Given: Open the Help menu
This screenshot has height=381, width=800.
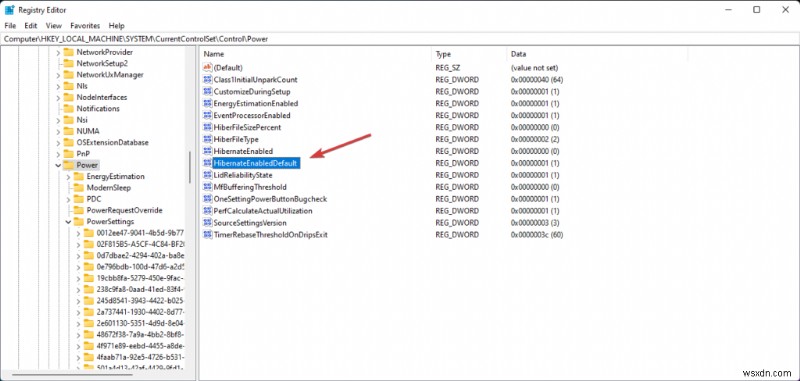Looking at the screenshot, I should click(116, 26).
